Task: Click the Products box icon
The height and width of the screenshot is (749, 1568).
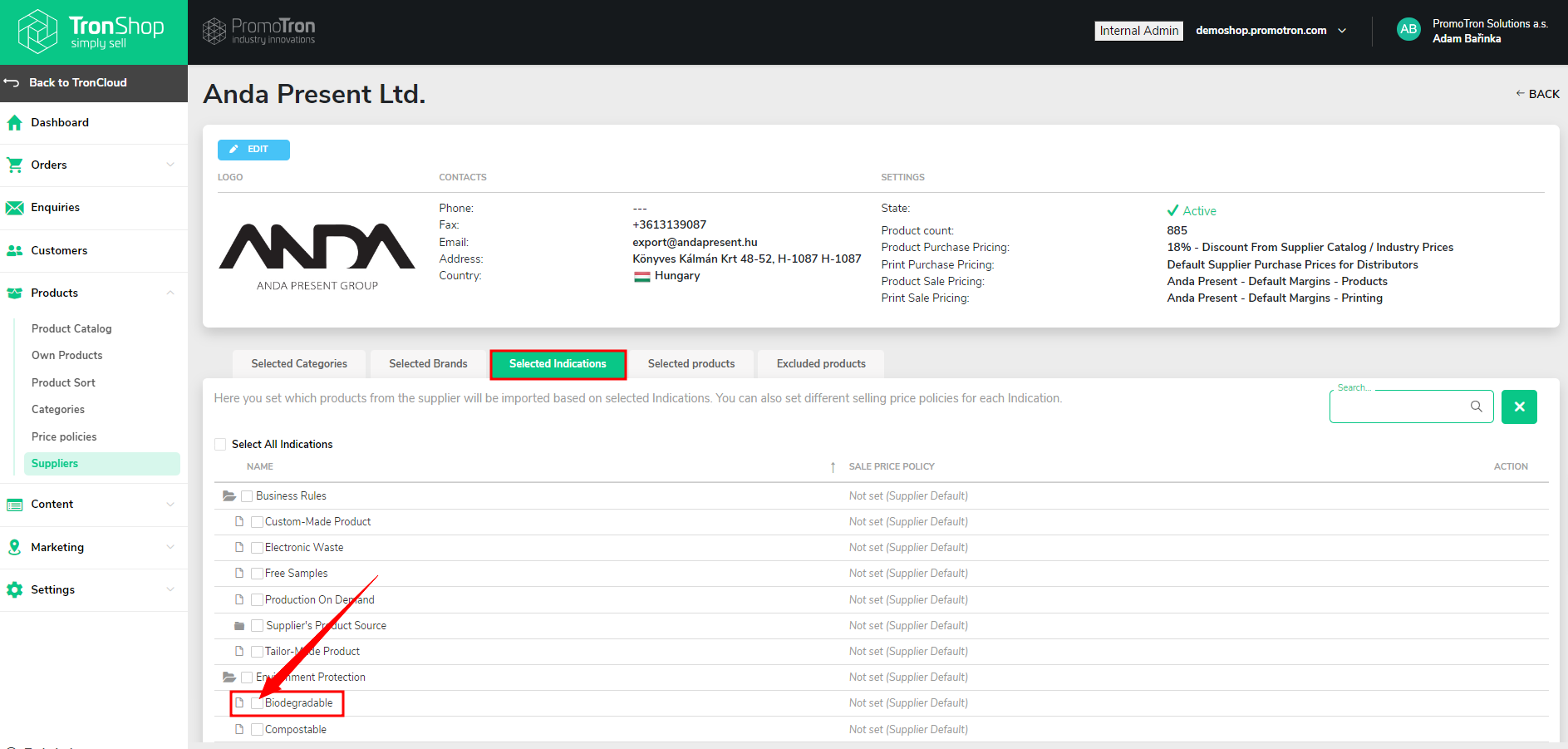Action: click(14, 293)
